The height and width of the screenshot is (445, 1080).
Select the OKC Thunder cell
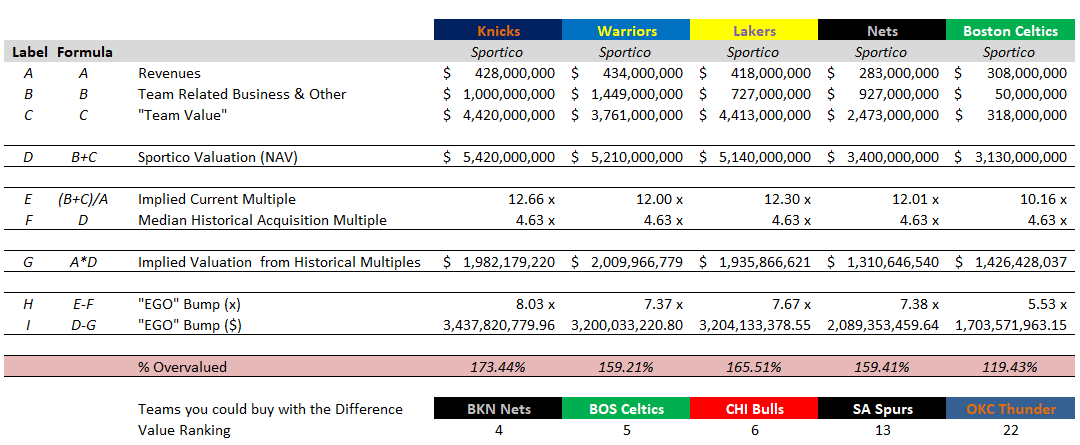1010,408
